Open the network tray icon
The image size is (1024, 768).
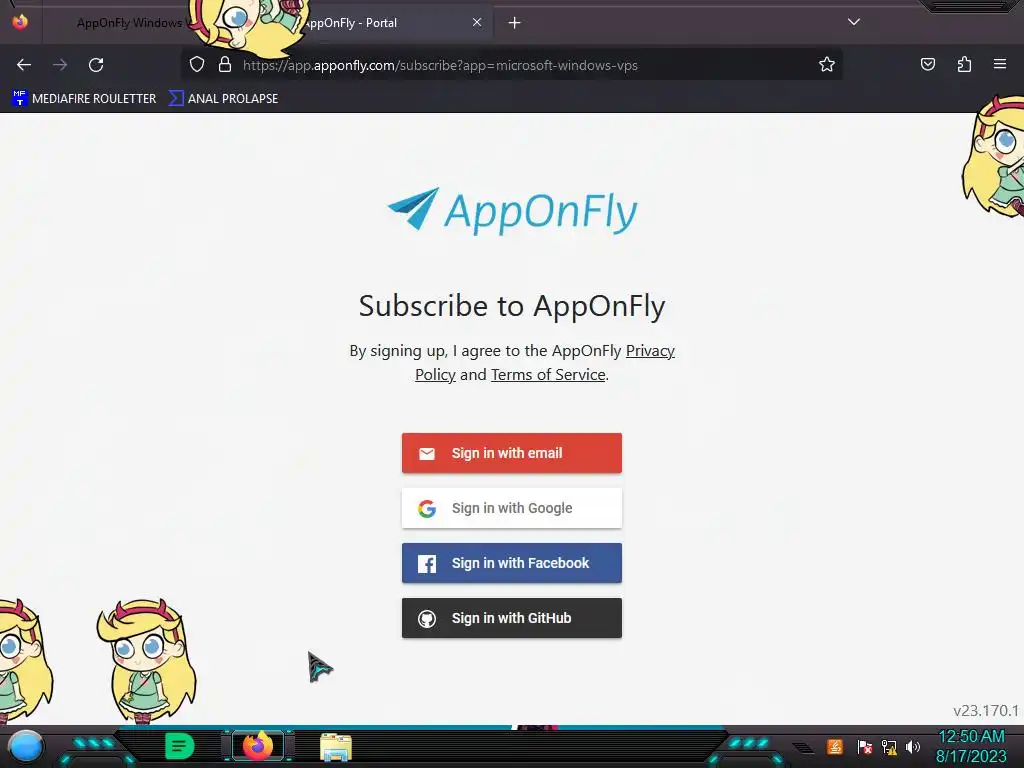click(x=889, y=747)
